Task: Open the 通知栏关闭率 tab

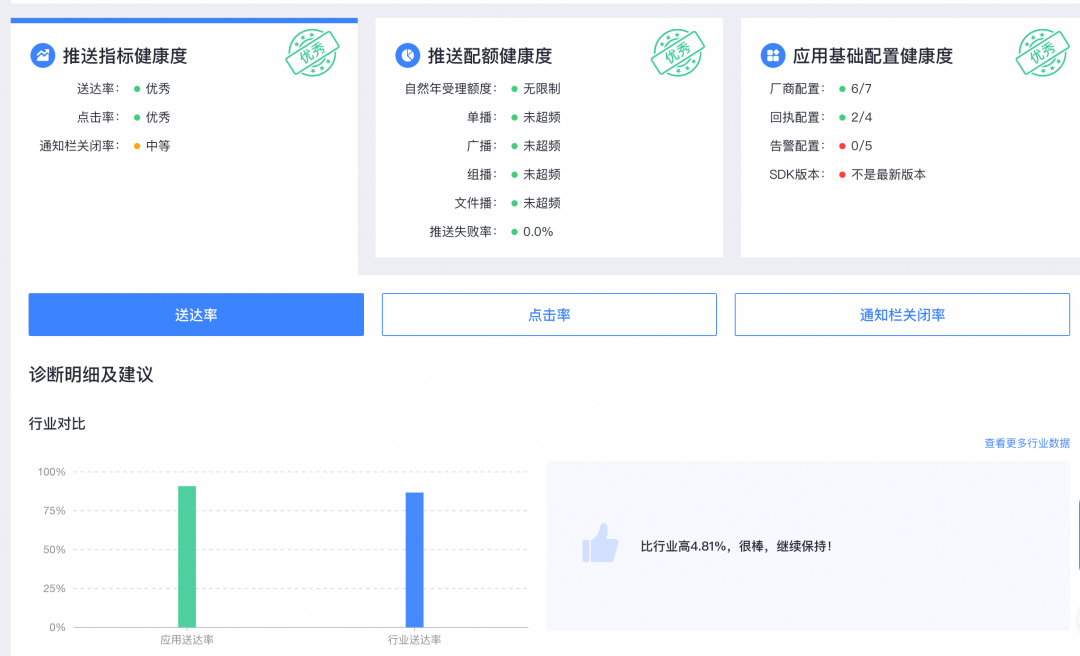Action: (902, 315)
